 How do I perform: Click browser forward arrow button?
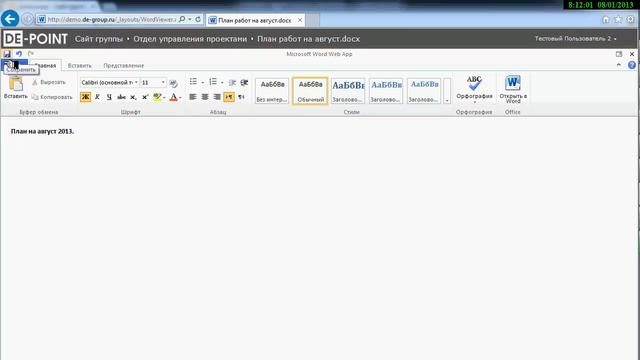tap(27, 19)
